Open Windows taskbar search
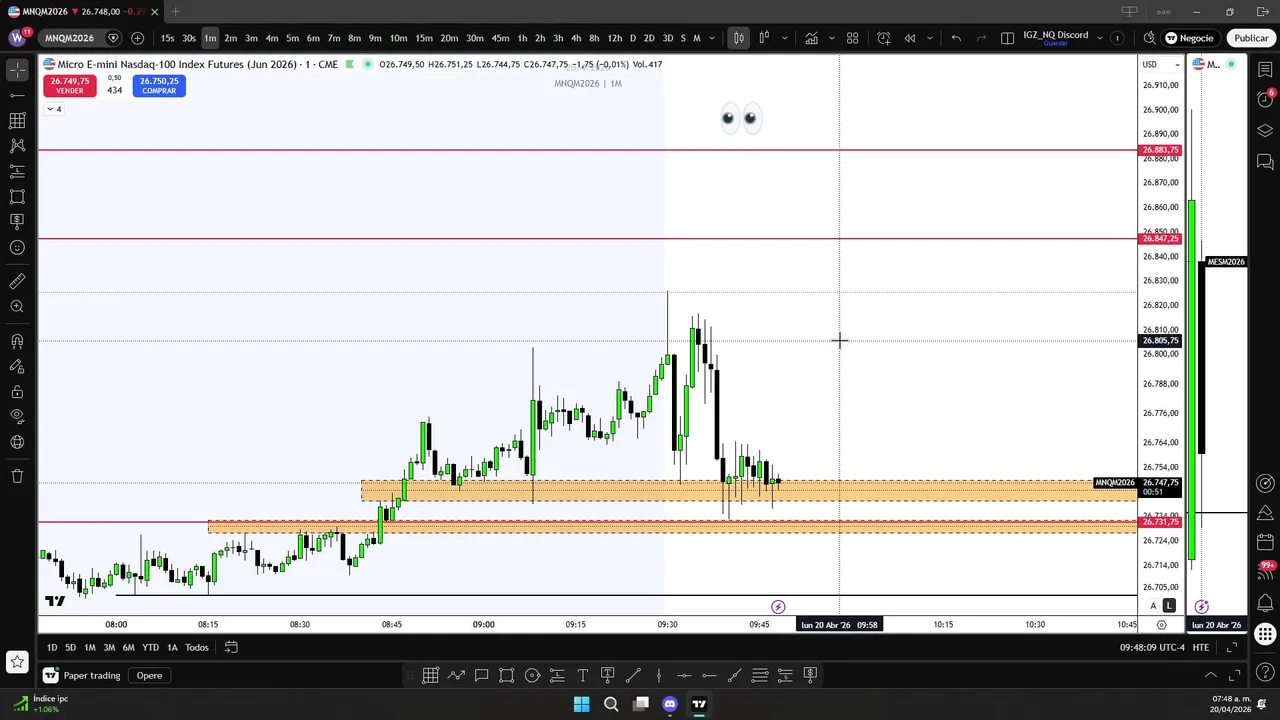Screen dimensions: 1280x720 pos(611,704)
